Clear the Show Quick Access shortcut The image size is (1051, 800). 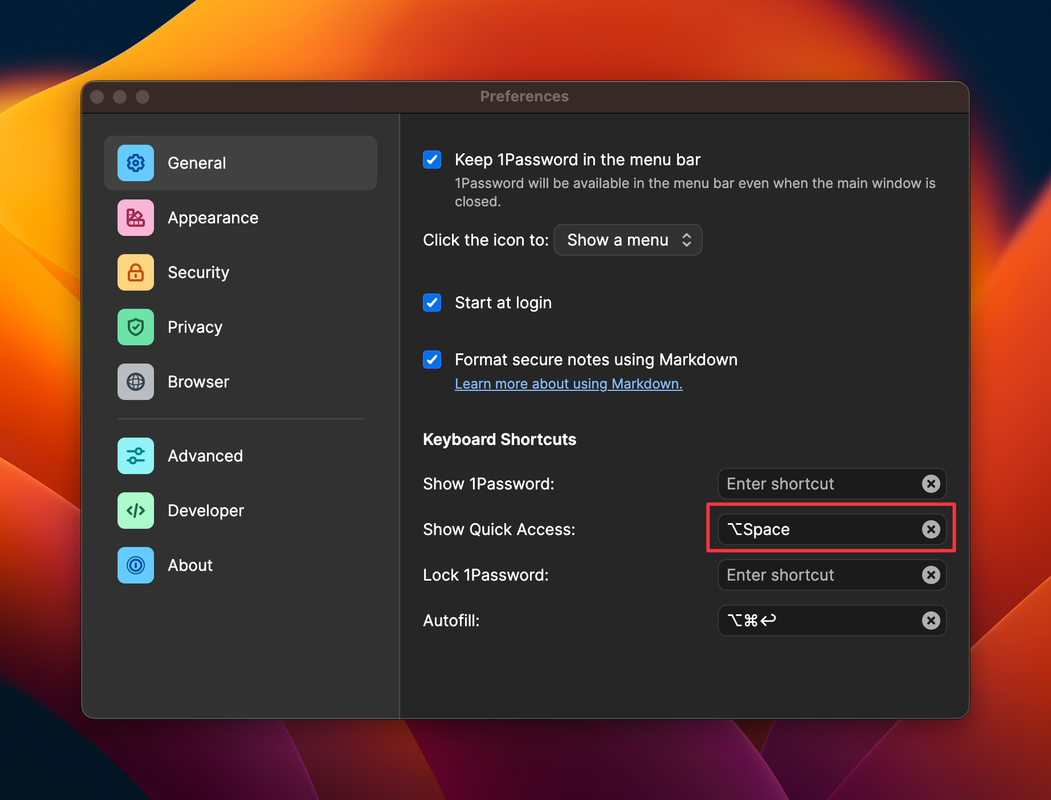coord(930,529)
